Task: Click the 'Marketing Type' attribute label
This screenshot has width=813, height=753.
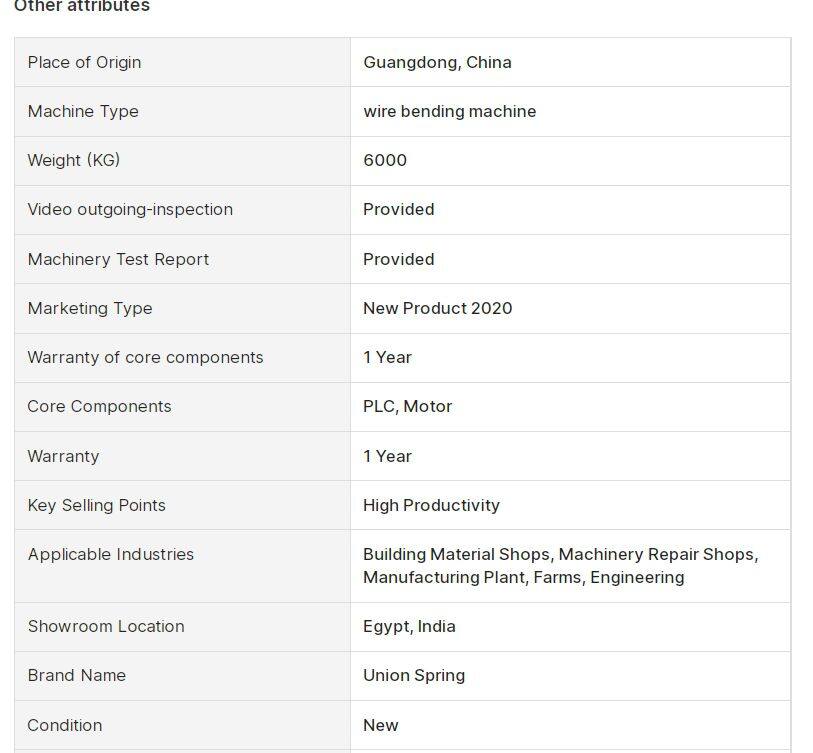Action: [90, 308]
